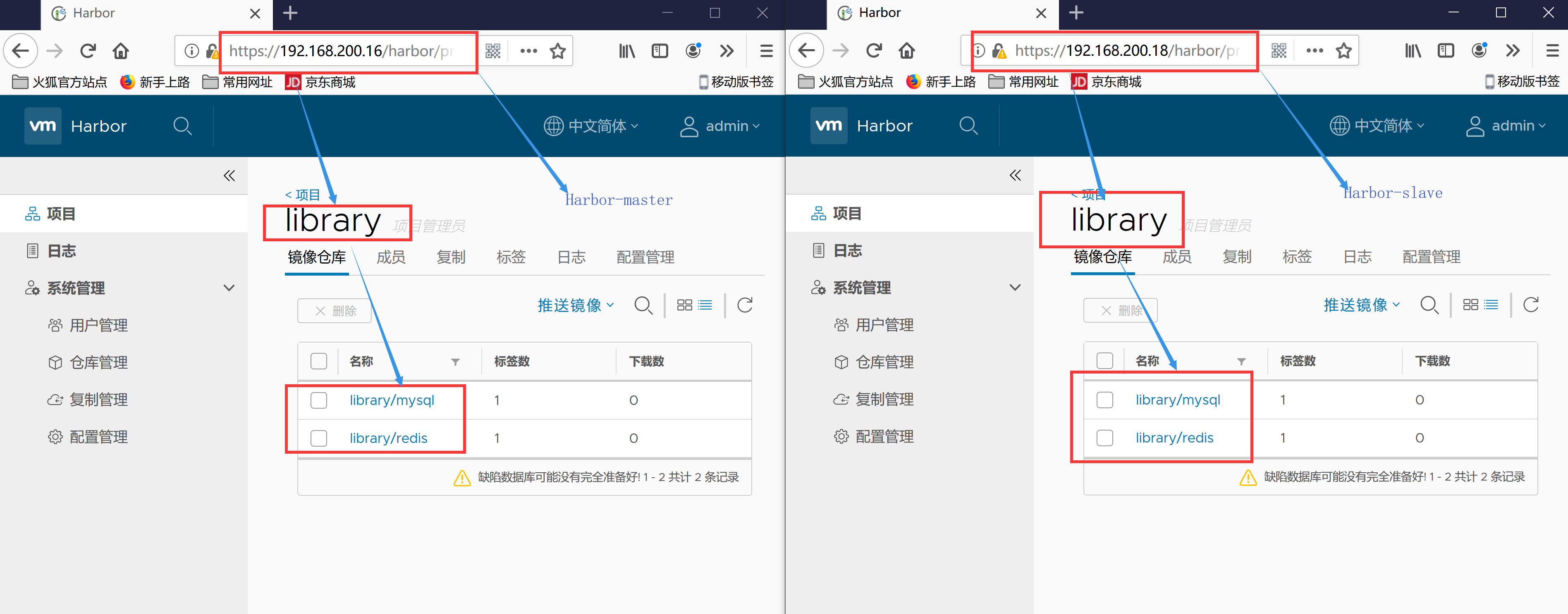The width and height of the screenshot is (1568, 614).
Task: Click Harbor search icon in left window
Action: (x=183, y=126)
